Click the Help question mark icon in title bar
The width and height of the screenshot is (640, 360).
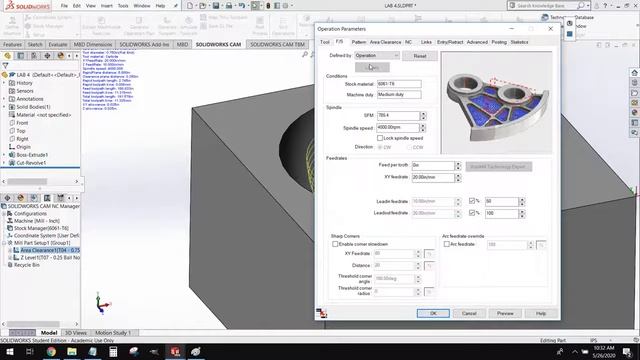click(605, 6)
